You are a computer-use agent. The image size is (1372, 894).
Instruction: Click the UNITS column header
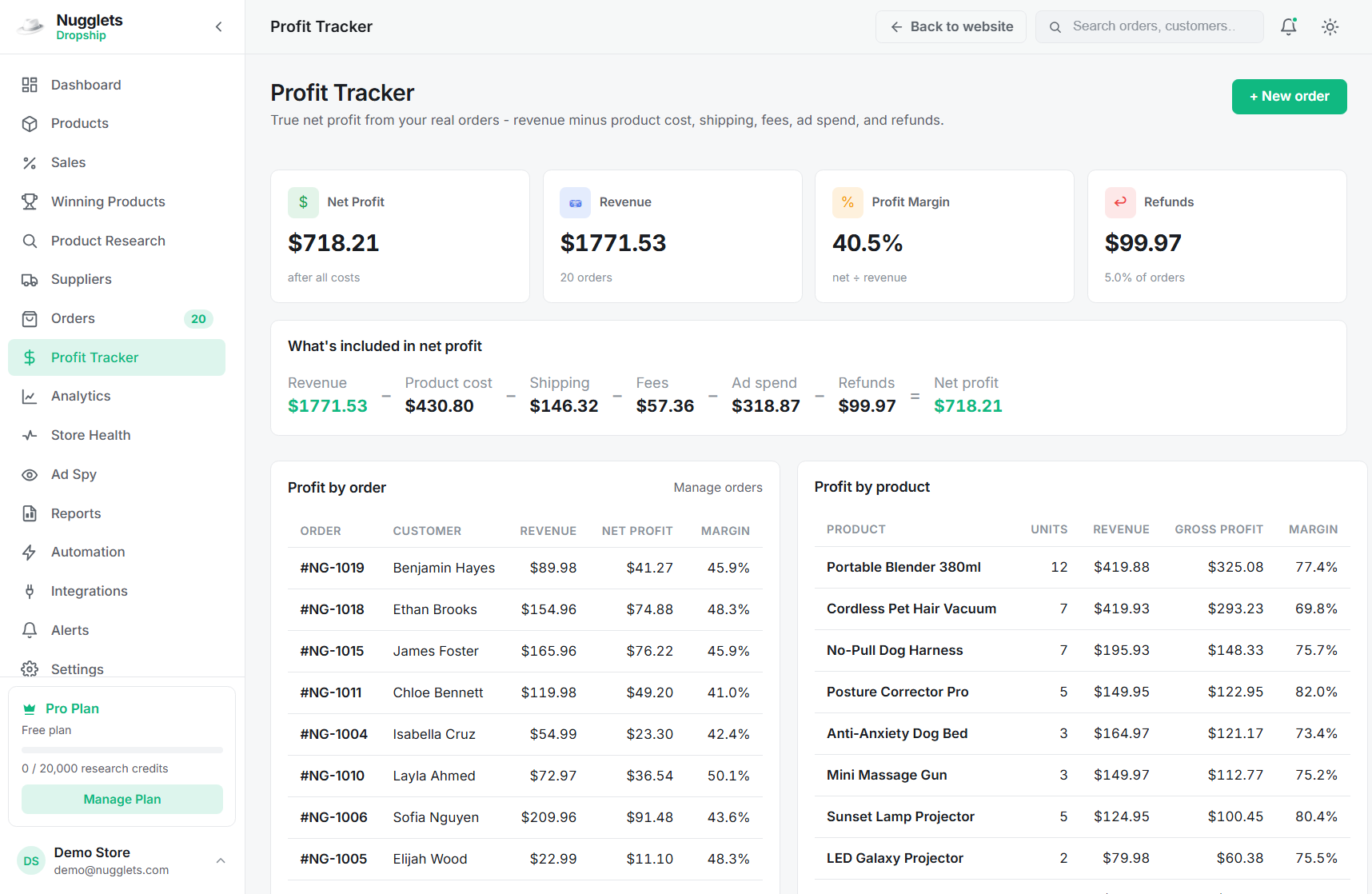coord(1049,529)
